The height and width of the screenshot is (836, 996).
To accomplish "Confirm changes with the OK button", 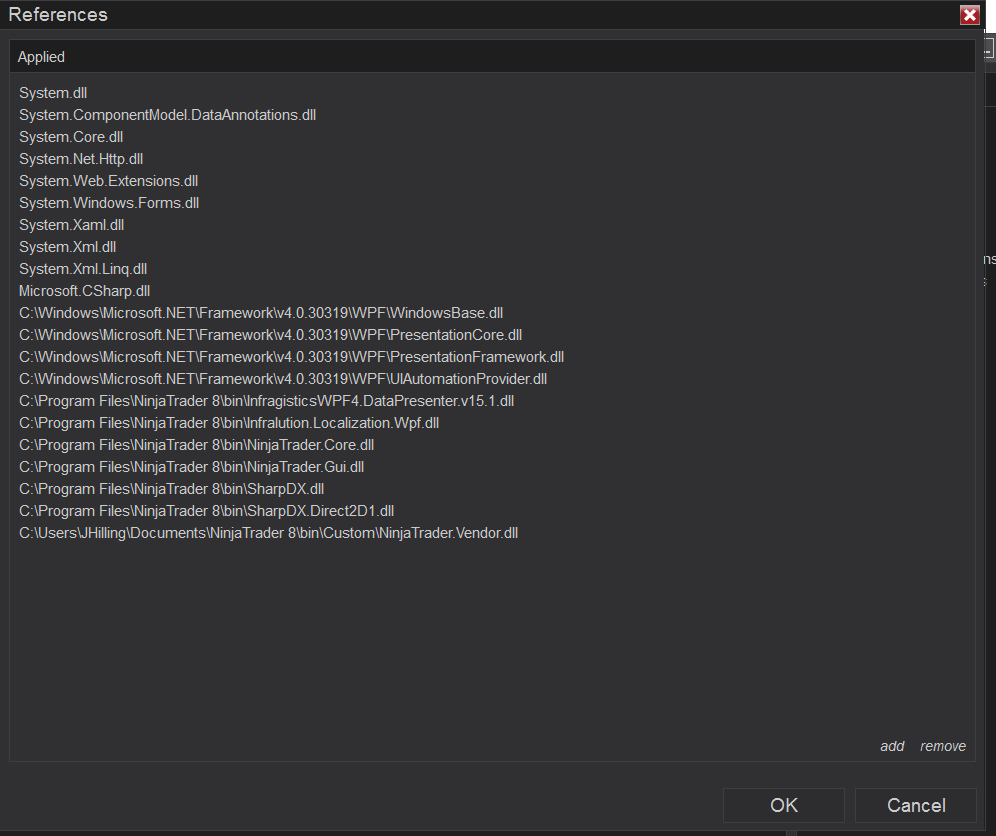I will coord(783,805).
